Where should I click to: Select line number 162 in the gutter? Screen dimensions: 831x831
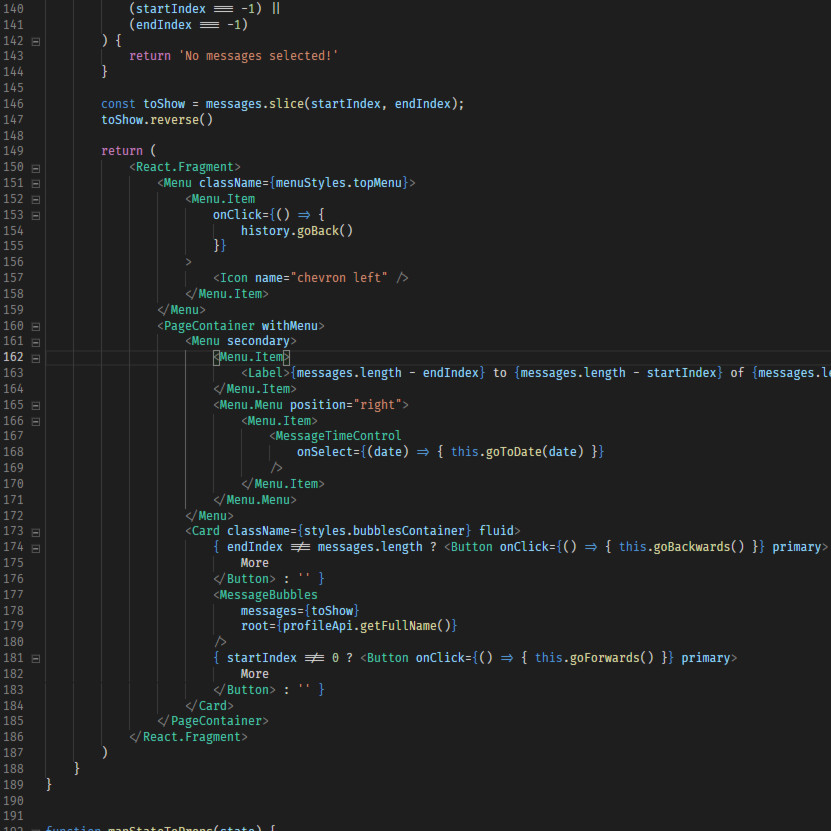pyautogui.click(x=14, y=357)
